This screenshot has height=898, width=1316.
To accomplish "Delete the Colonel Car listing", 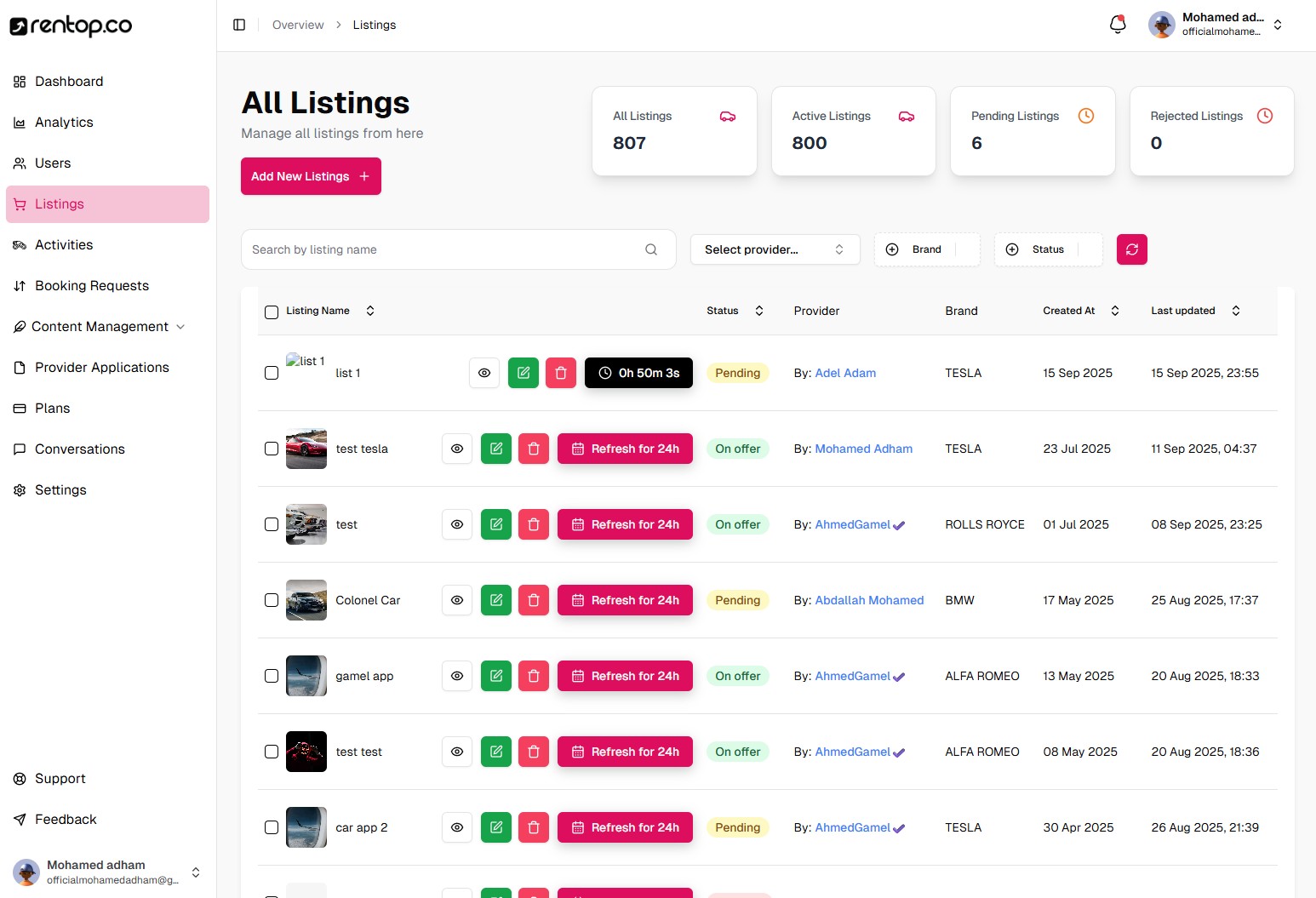I will [534, 600].
